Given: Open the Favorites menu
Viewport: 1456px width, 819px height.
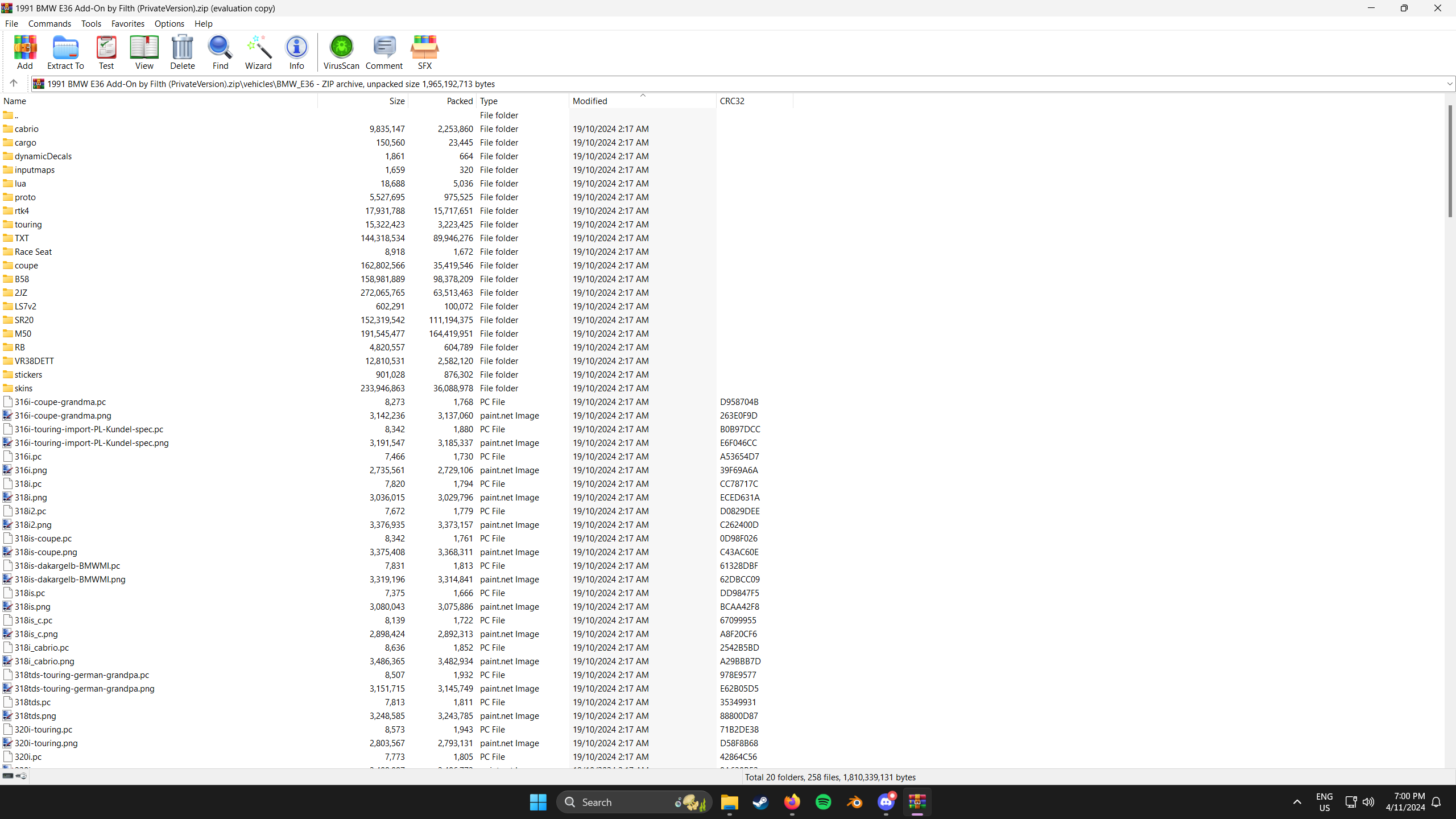Looking at the screenshot, I should coord(127,23).
